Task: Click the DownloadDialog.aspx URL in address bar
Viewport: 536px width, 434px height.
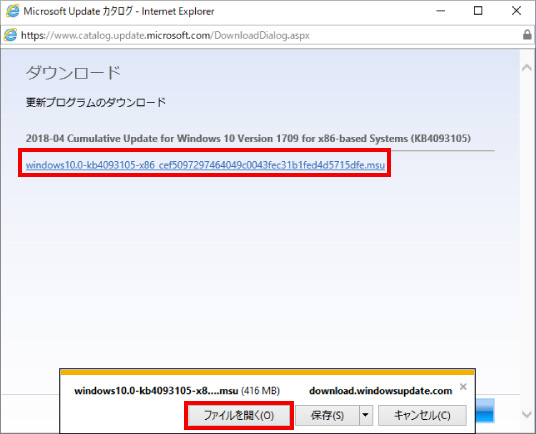Action: [165, 35]
